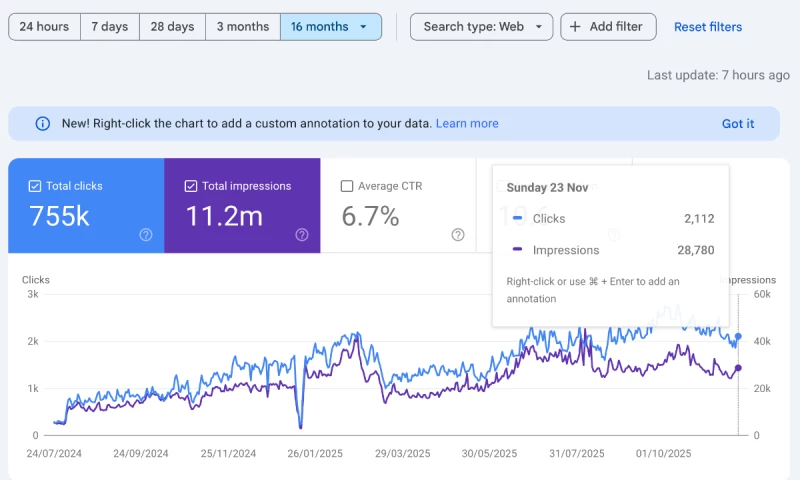800x480 pixels.
Task: Click the Reset filters link
Action: tap(708, 27)
